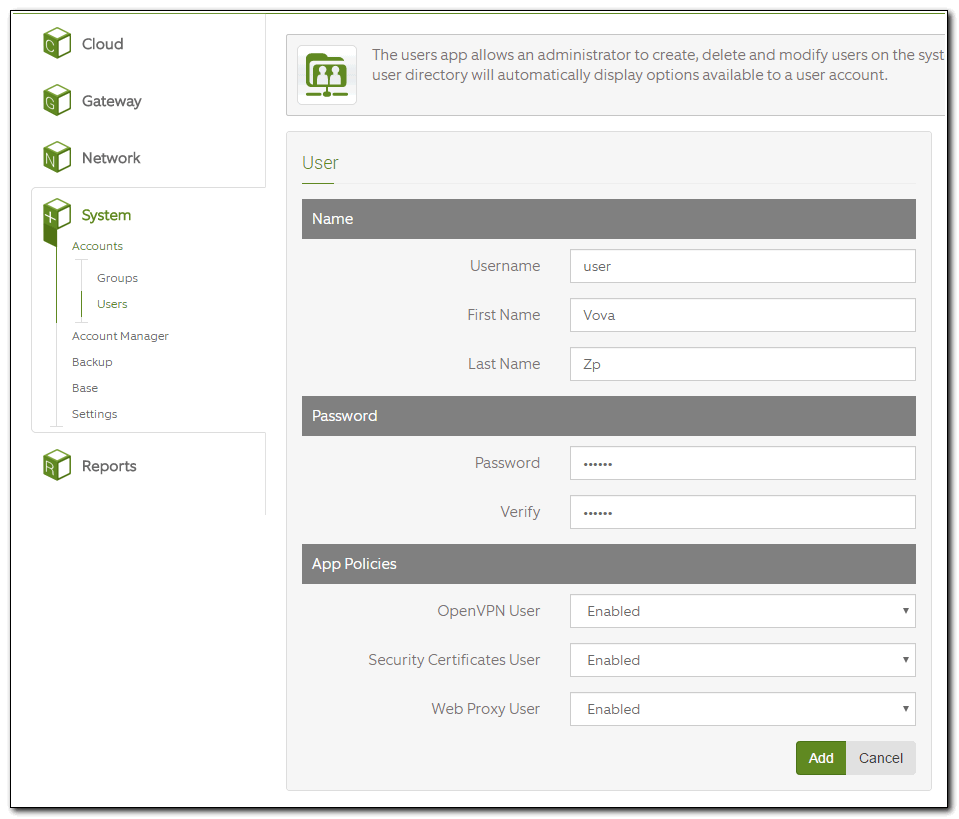Open the Backup menu item
Viewport: 959px width, 819px height.
pos(92,362)
